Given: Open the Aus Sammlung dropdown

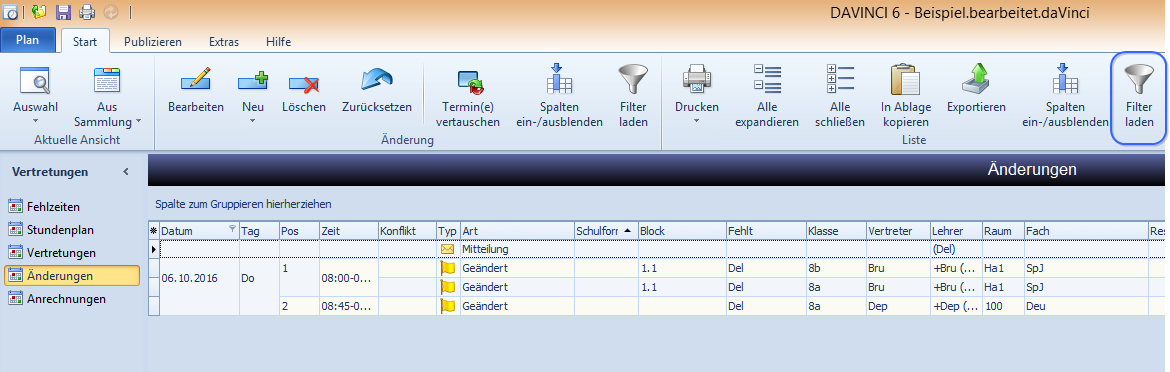Looking at the screenshot, I should 138,121.
